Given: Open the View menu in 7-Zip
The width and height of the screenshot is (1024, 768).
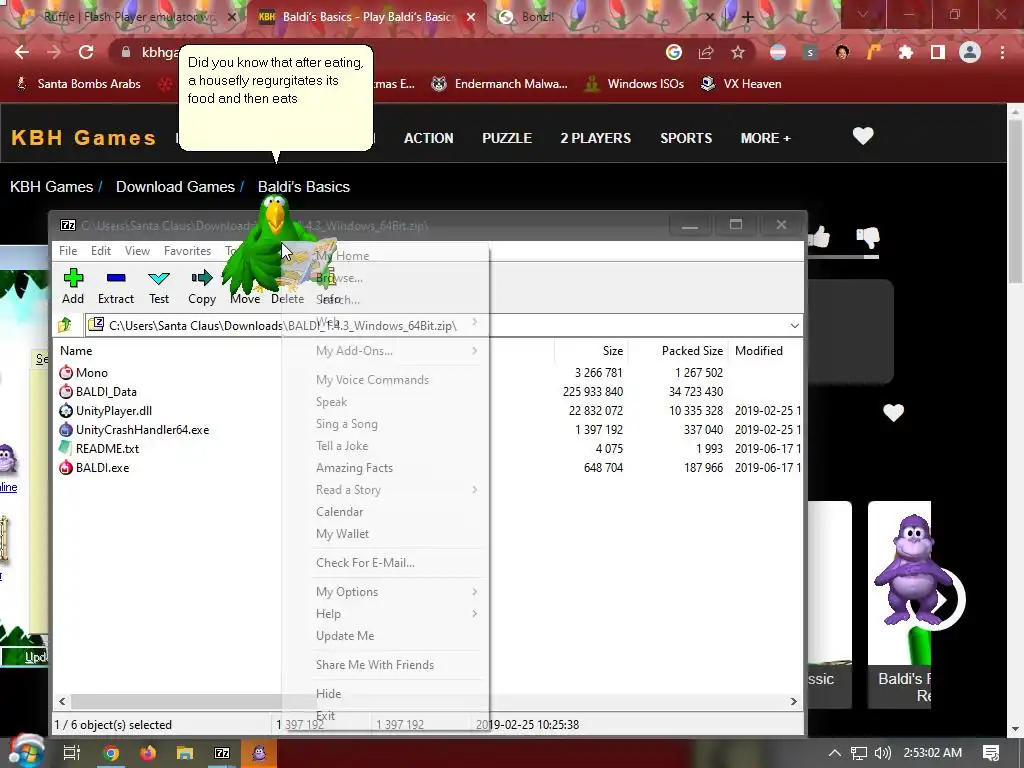Looking at the screenshot, I should [137, 251].
